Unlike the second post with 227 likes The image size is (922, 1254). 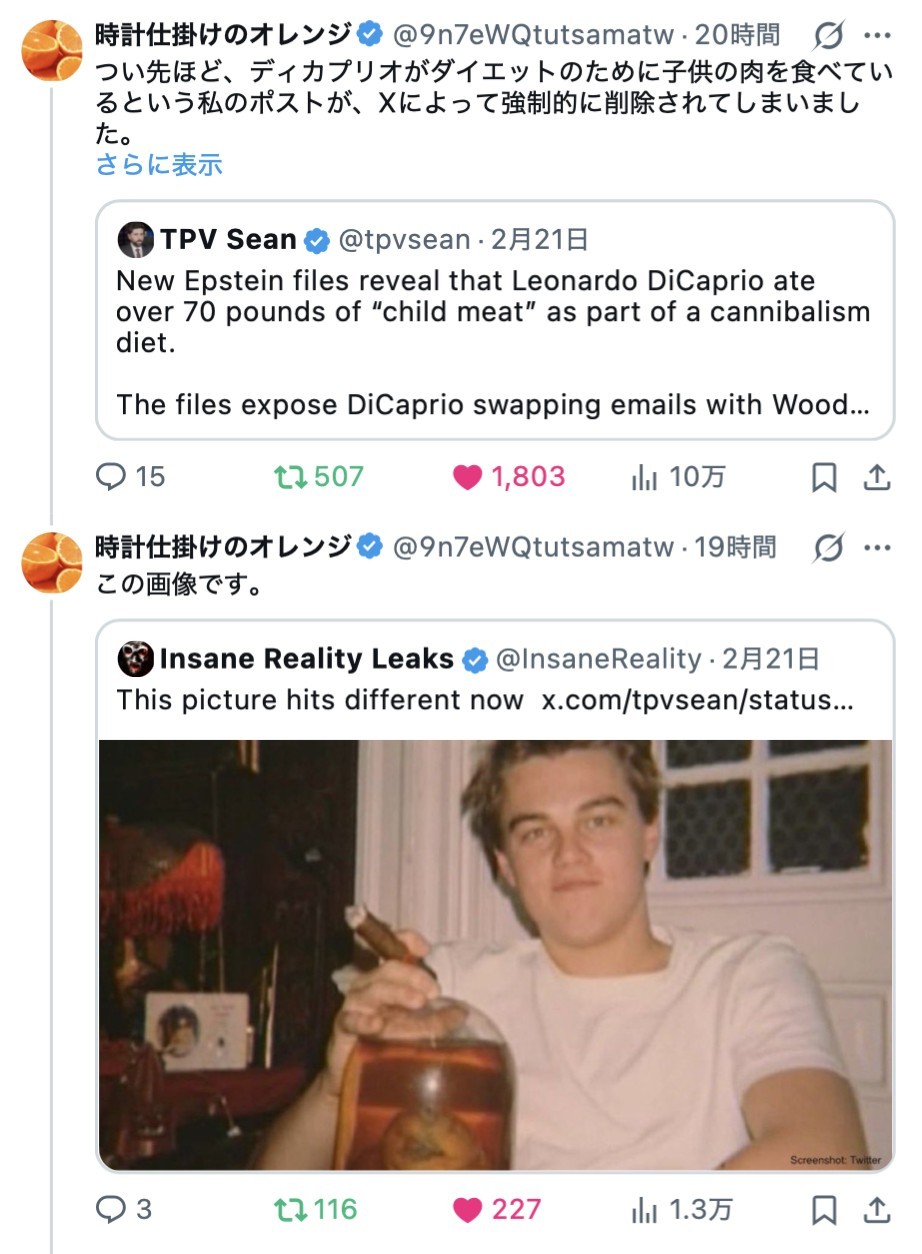467,1210
